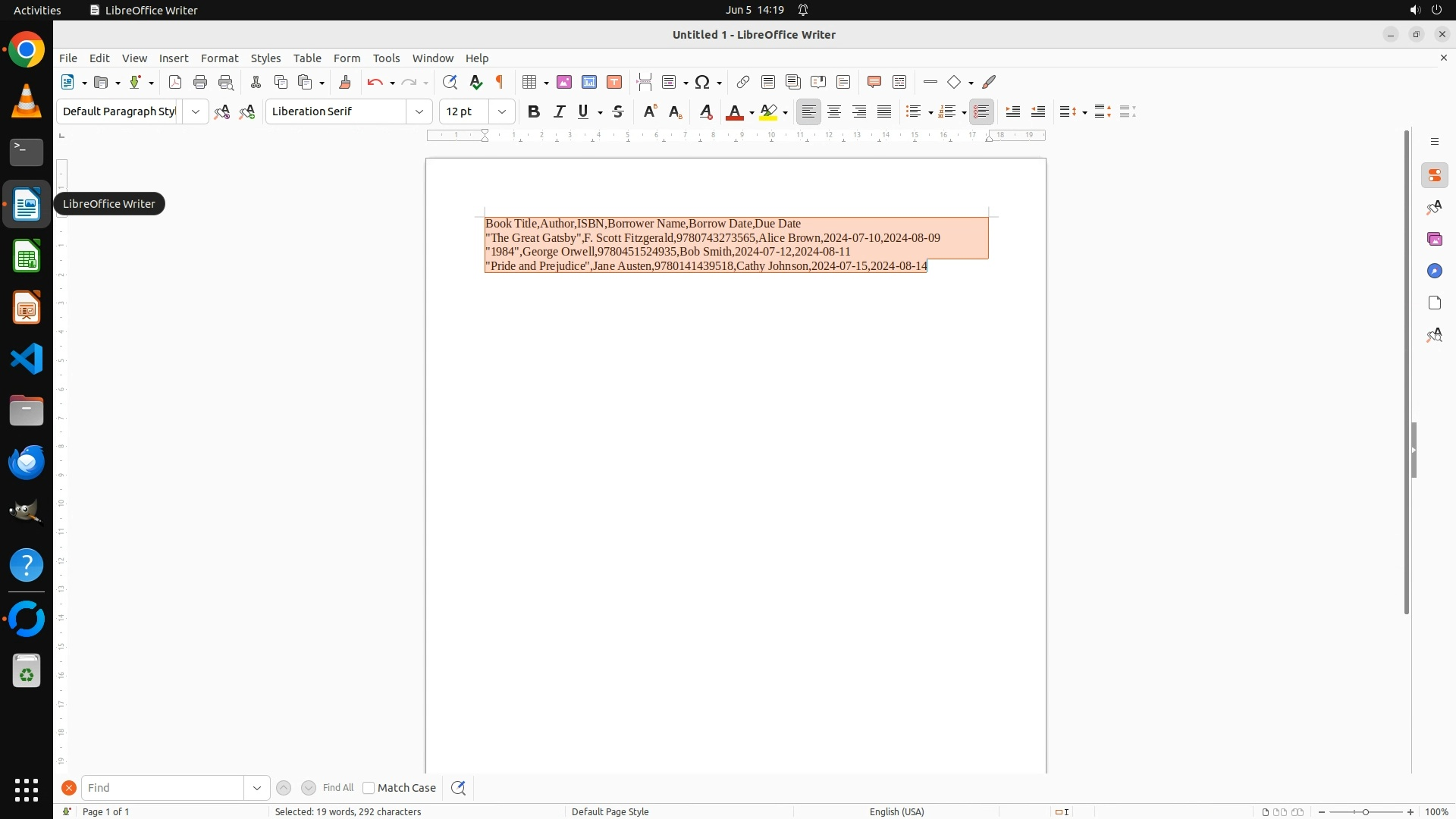Click the Center Horizontally alignment icon
The image size is (1456, 819).
pyautogui.click(x=834, y=111)
